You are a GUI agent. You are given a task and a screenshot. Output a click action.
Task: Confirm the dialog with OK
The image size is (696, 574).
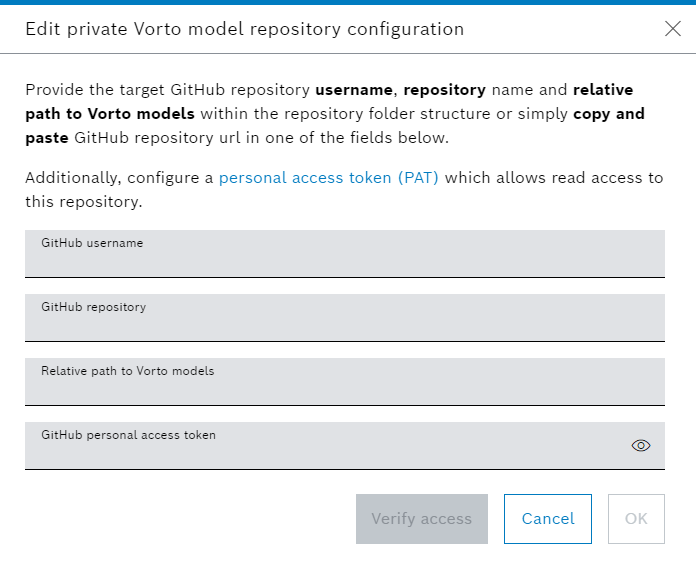(x=636, y=519)
